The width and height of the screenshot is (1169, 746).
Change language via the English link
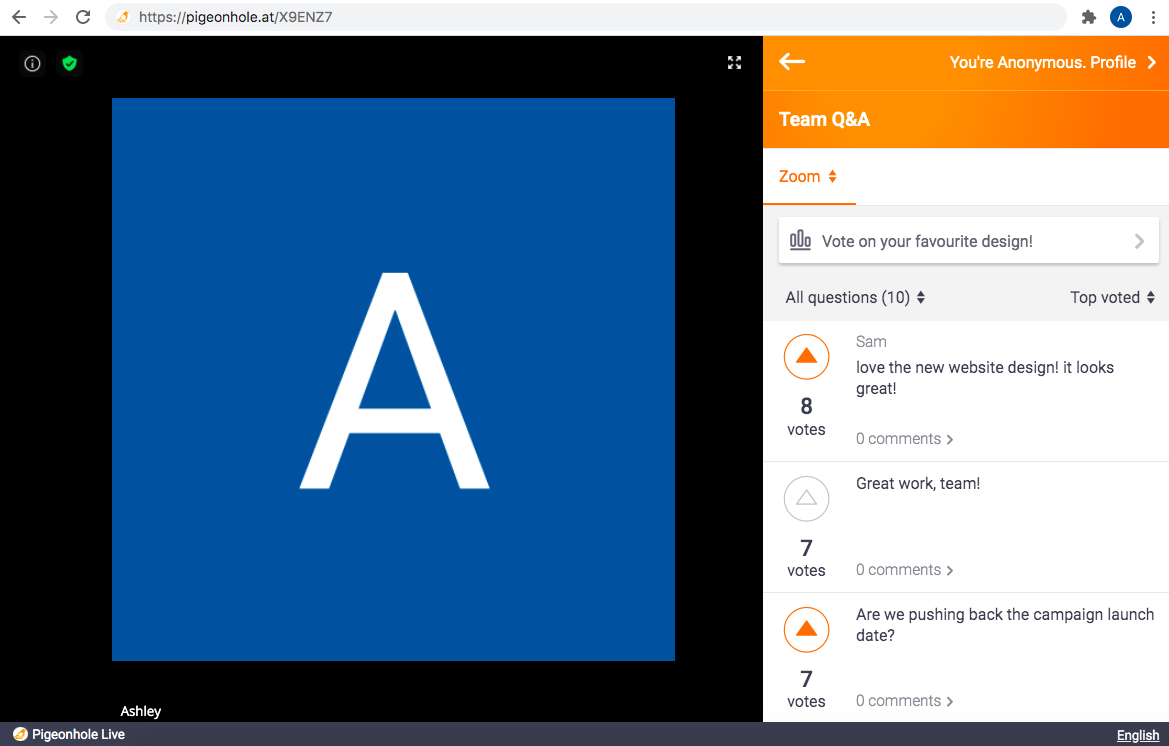coord(1138,735)
